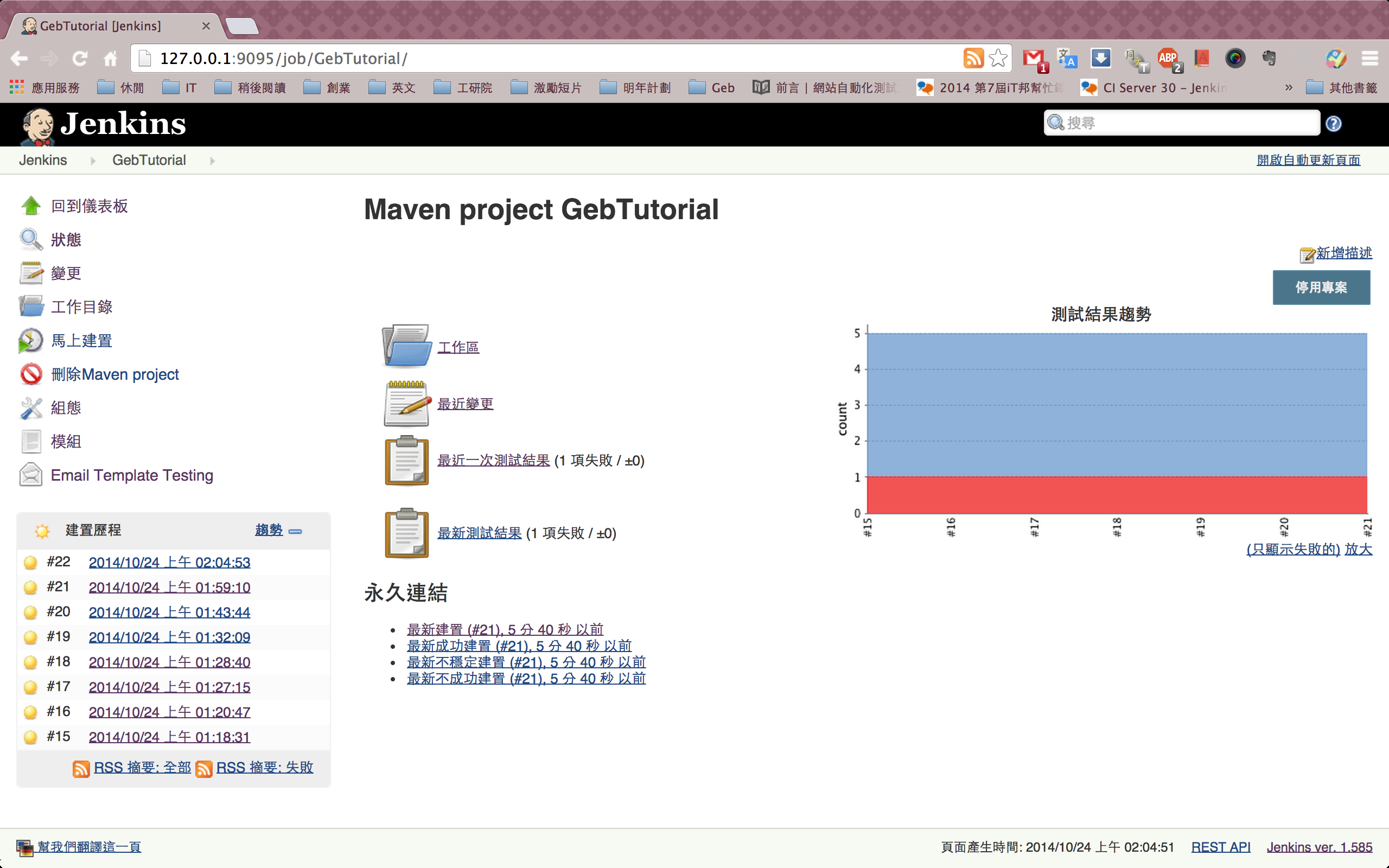Click the large workspace folder icon
Image resolution: width=1389 pixels, height=868 pixels.
[406, 346]
